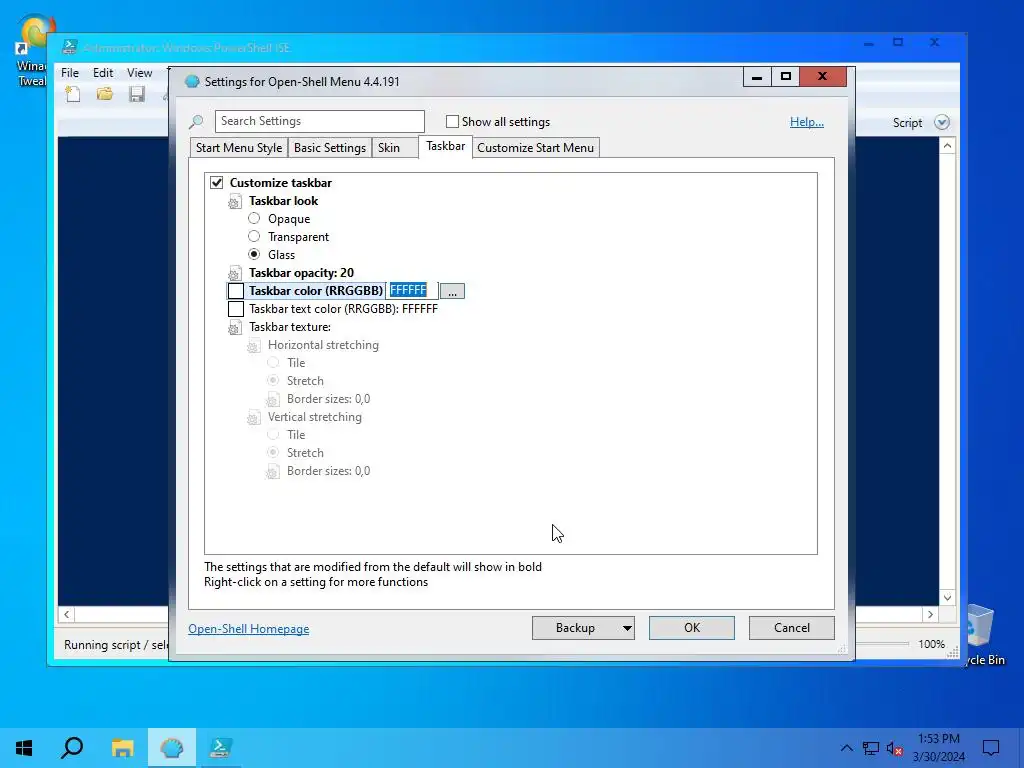This screenshot has height=768, width=1024.
Task: Click the gear icon beside Taskbar opacity
Action: click(x=234, y=274)
